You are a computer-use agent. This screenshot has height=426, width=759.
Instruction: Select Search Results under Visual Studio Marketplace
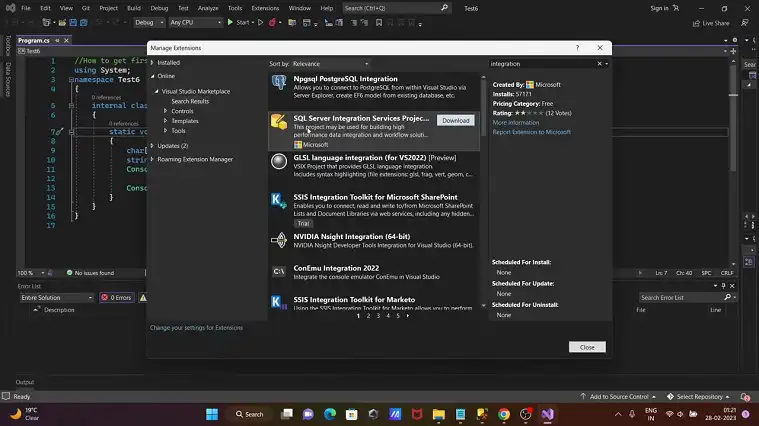pyautogui.click(x=190, y=101)
